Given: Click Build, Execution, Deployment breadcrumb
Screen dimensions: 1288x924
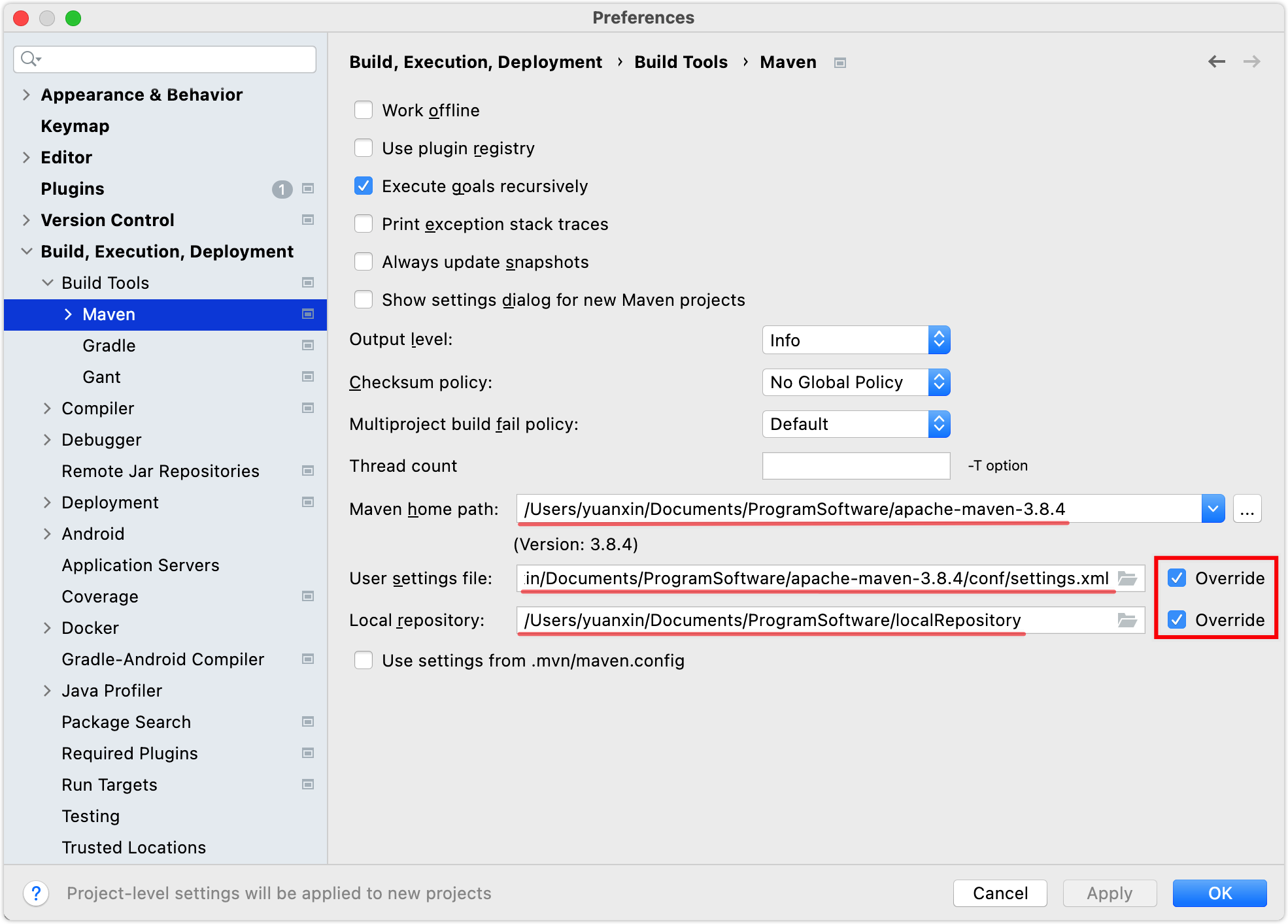Looking at the screenshot, I should point(475,62).
